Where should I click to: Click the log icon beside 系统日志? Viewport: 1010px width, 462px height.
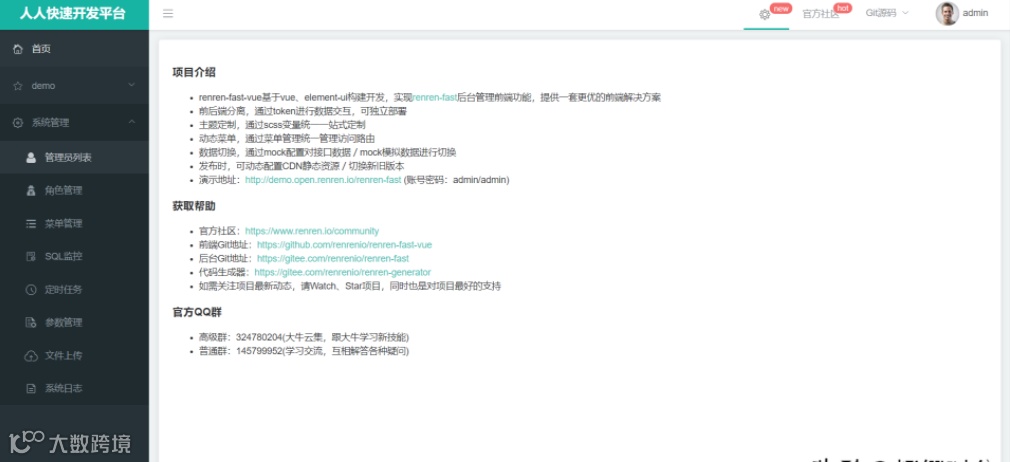point(31,389)
